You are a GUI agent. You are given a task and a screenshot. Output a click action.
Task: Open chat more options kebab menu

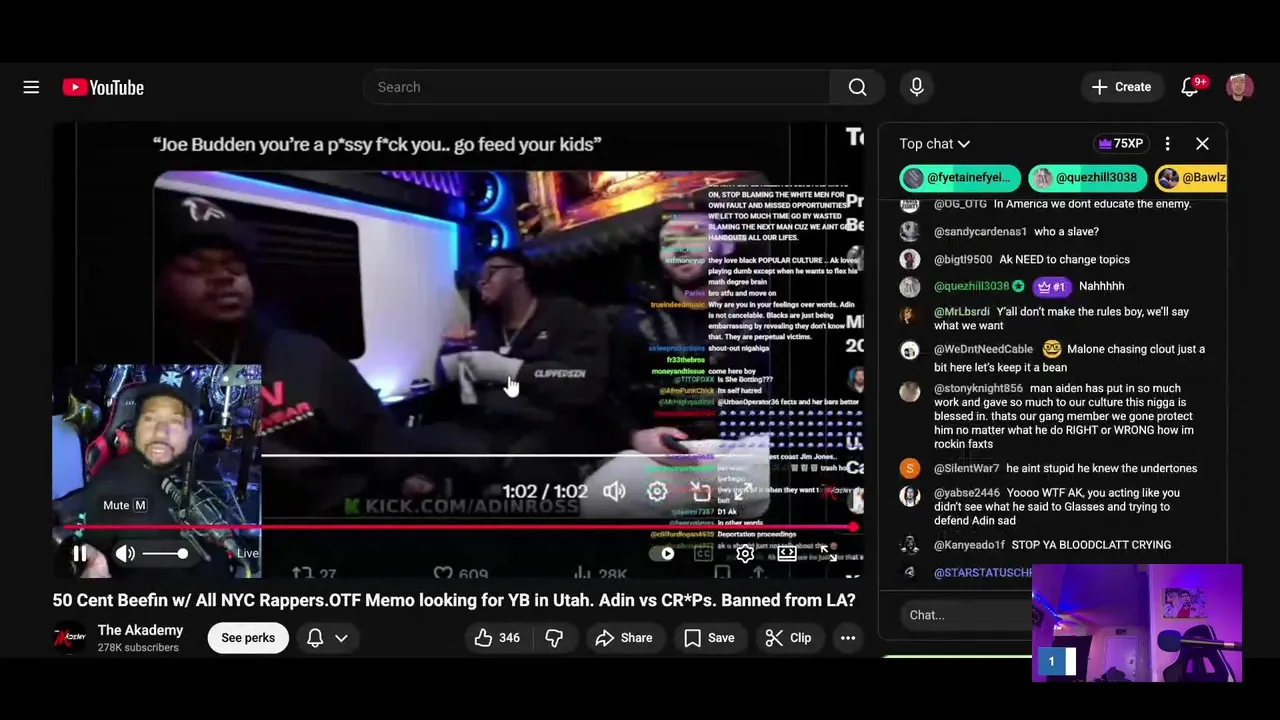pyautogui.click(x=1167, y=144)
